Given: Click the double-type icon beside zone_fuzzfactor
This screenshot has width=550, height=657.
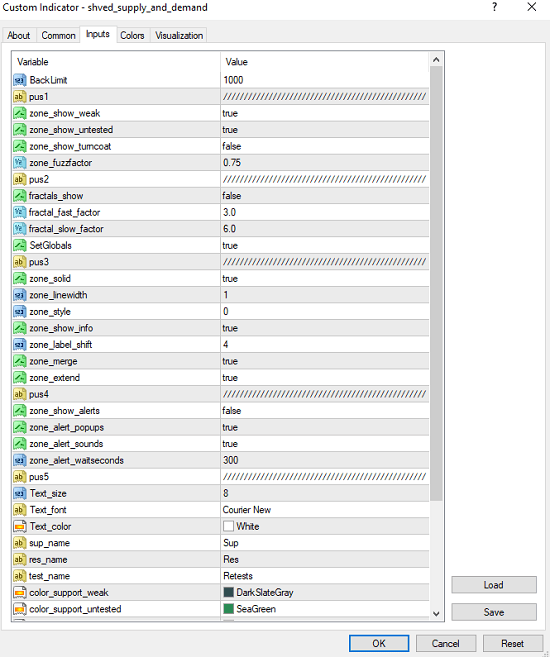Looking at the screenshot, I should (x=19, y=163).
